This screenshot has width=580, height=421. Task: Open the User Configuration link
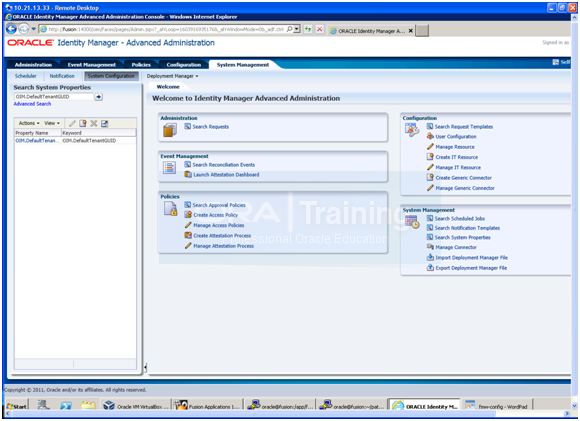coord(456,137)
